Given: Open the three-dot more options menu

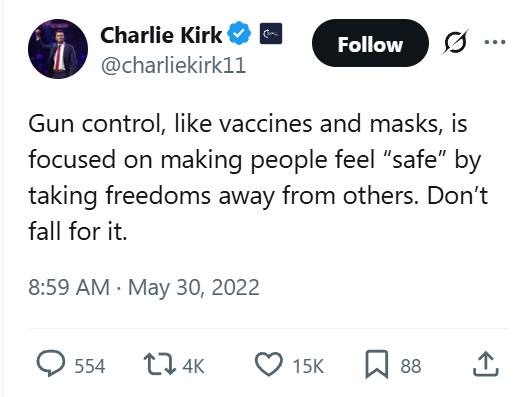Looking at the screenshot, I should click(495, 42).
